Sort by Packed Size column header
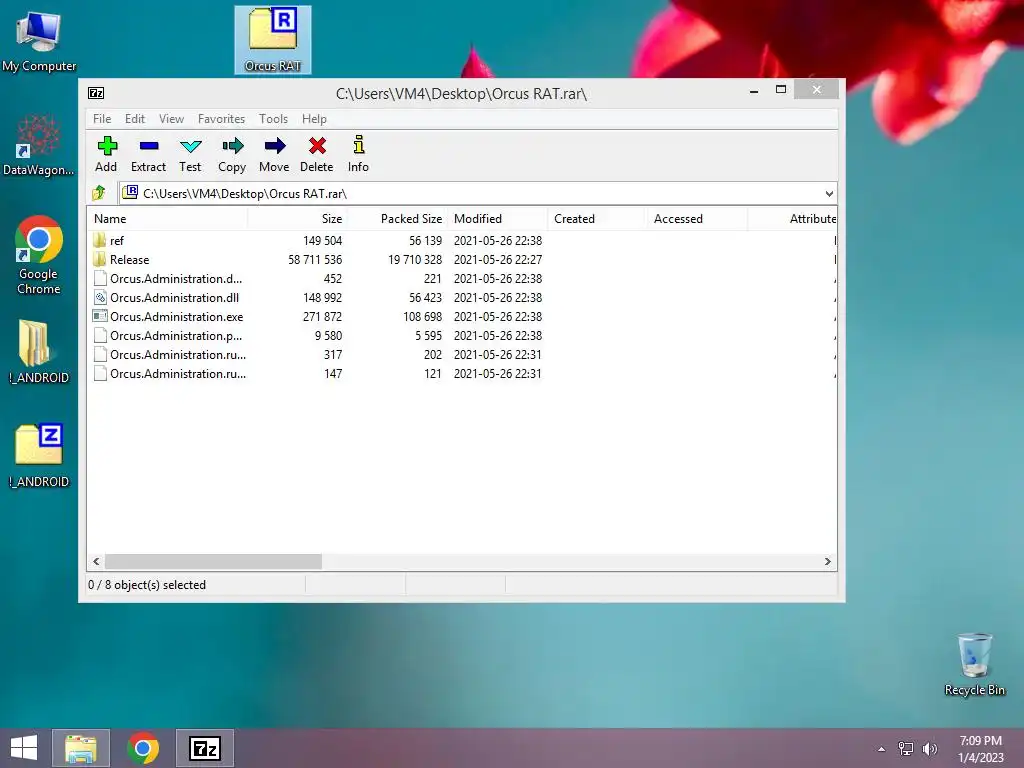 click(398, 219)
